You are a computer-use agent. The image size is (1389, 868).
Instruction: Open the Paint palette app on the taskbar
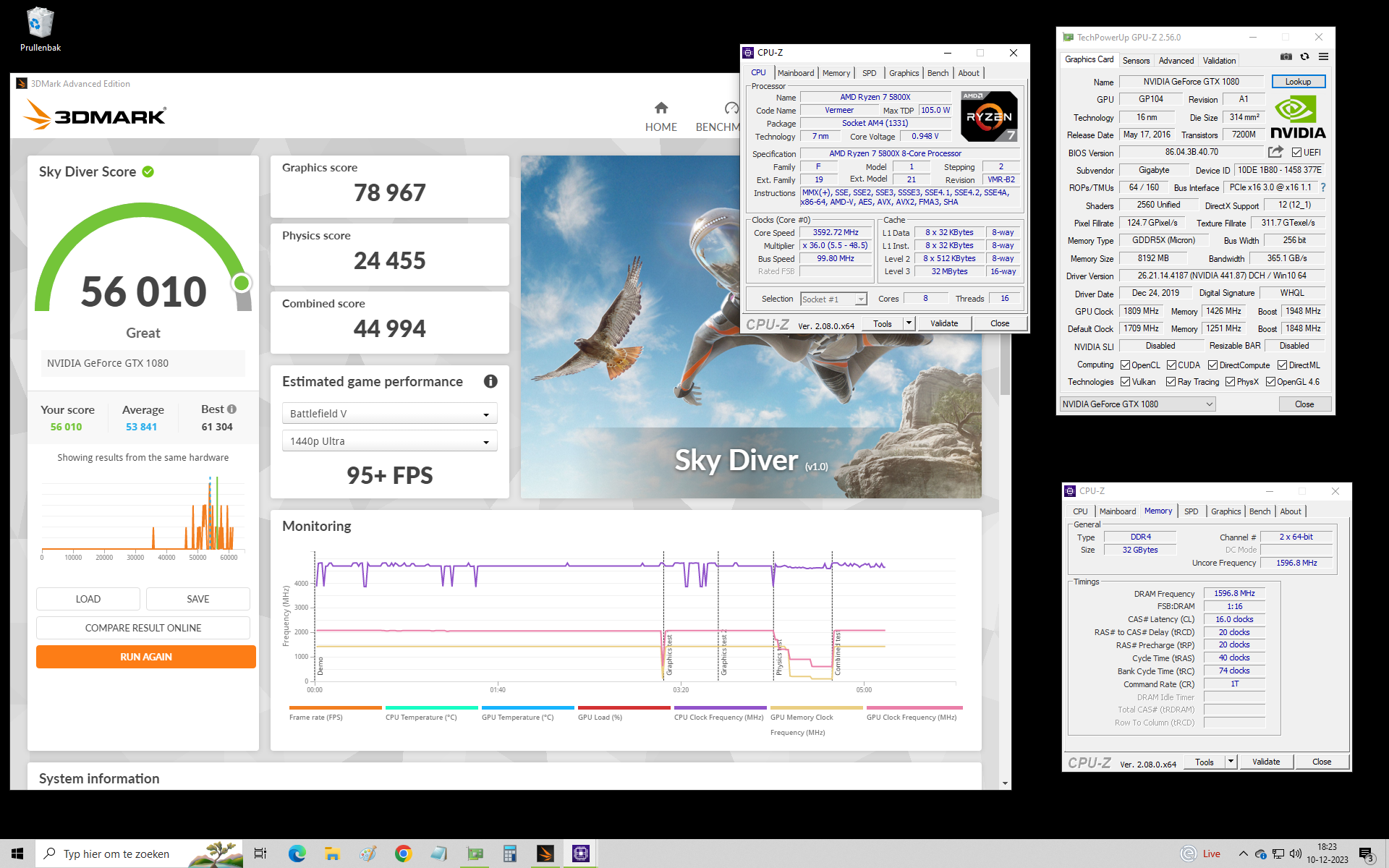pos(368,854)
